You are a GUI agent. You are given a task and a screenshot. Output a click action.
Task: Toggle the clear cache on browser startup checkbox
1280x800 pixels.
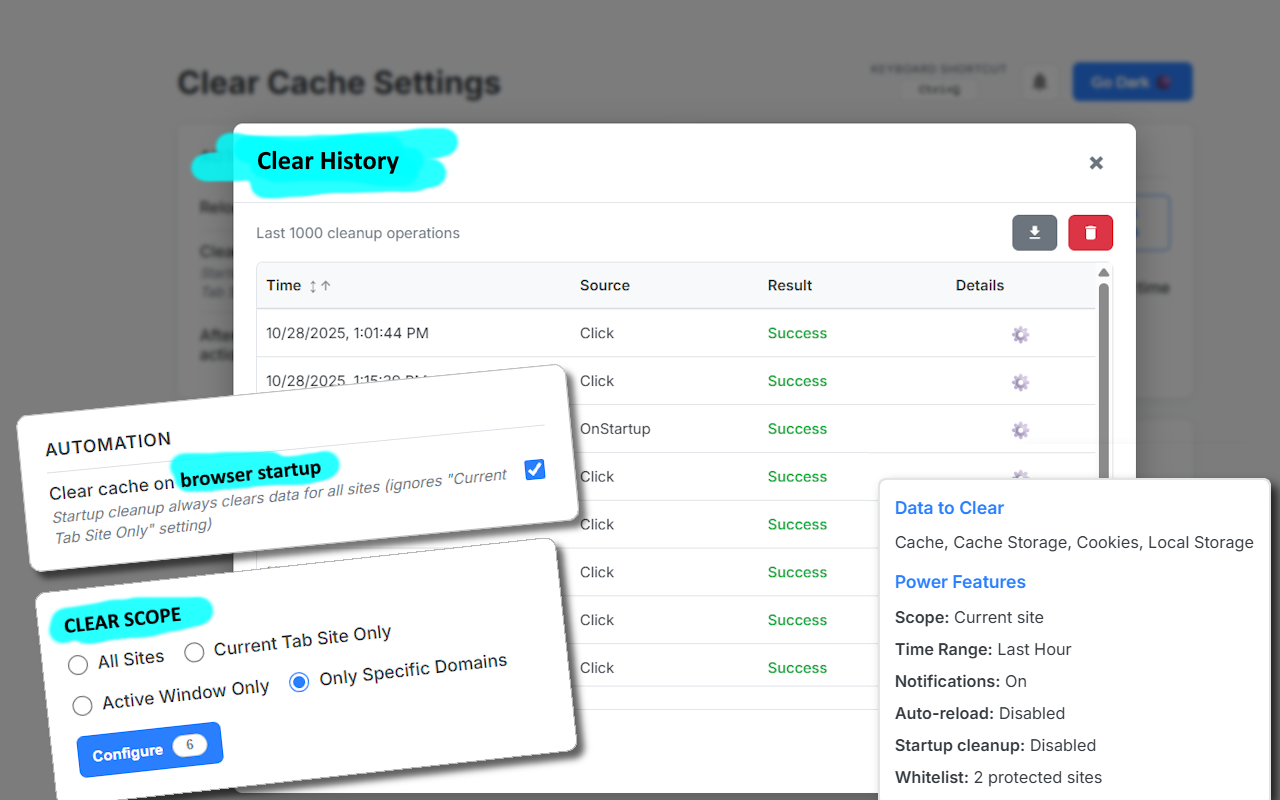(535, 469)
